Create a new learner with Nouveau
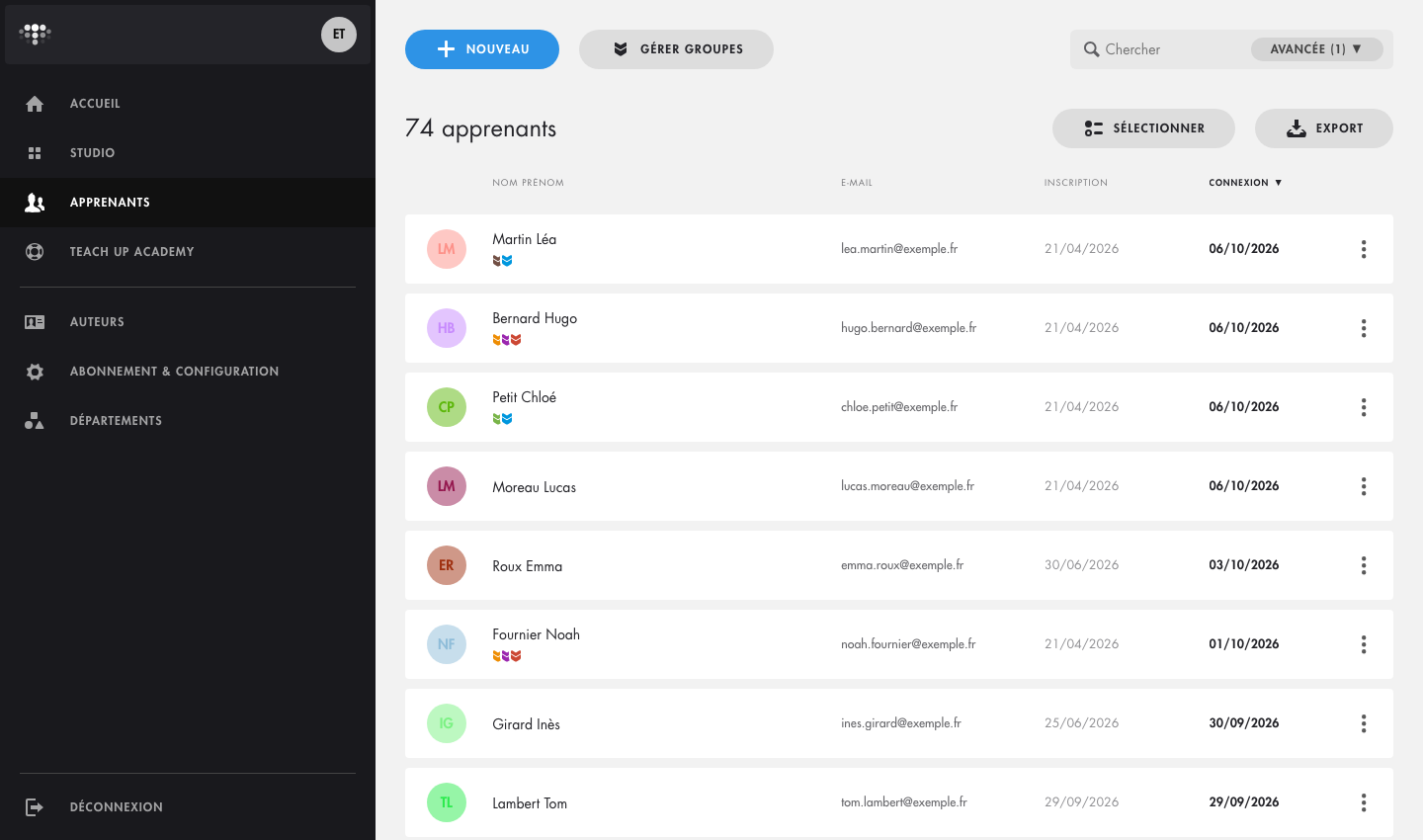This screenshot has height=840, width=1423. [x=482, y=49]
